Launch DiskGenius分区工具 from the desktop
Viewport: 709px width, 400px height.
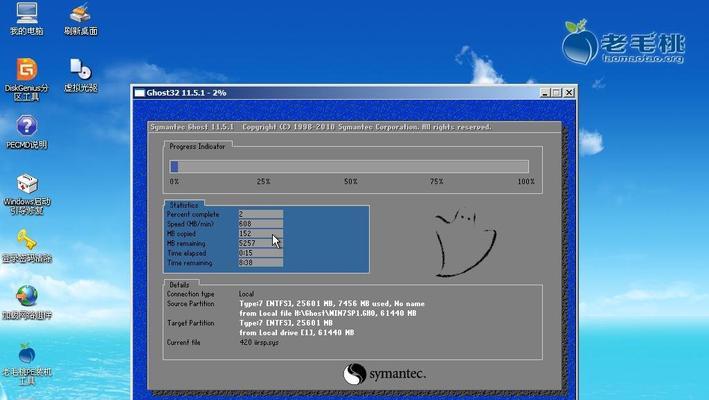[x=27, y=79]
